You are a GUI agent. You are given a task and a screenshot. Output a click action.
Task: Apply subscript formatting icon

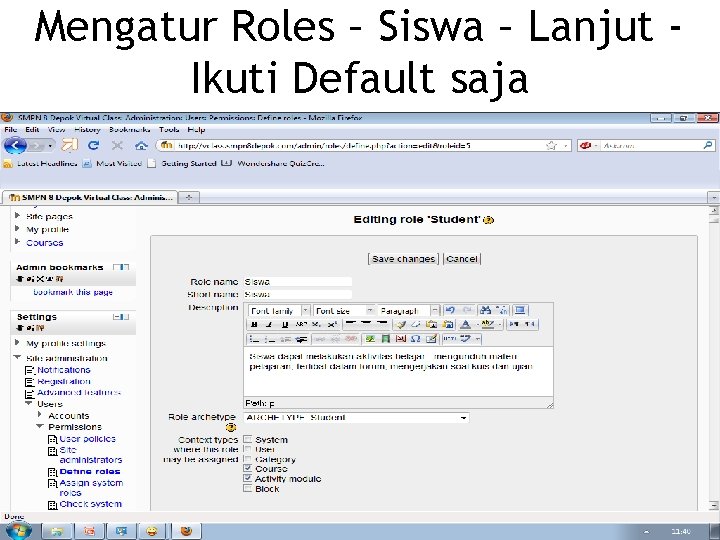coord(316,325)
